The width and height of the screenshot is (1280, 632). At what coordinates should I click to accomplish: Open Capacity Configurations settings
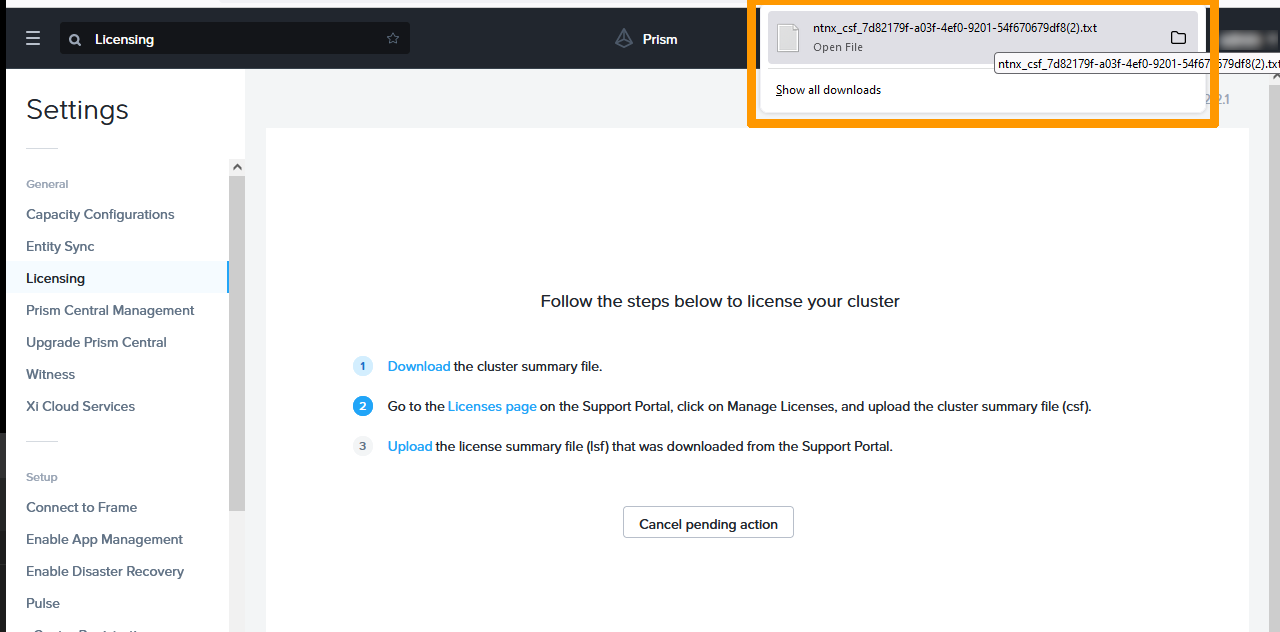100,214
